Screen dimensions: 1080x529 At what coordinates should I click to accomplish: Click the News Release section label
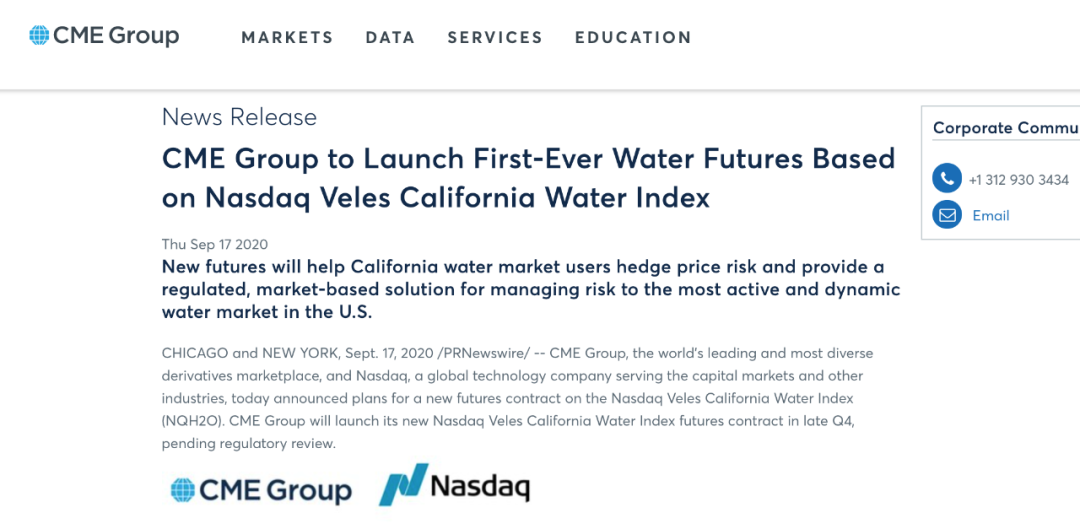pos(239,117)
